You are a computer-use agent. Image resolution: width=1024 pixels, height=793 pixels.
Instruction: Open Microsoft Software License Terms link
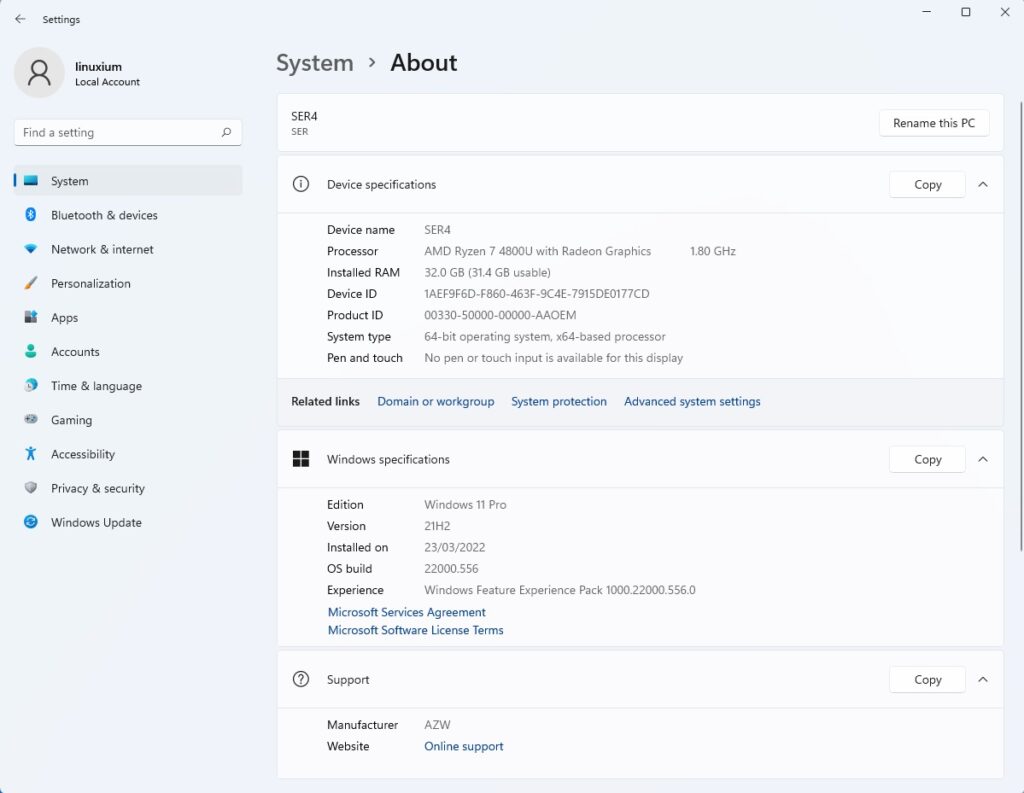point(415,630)
